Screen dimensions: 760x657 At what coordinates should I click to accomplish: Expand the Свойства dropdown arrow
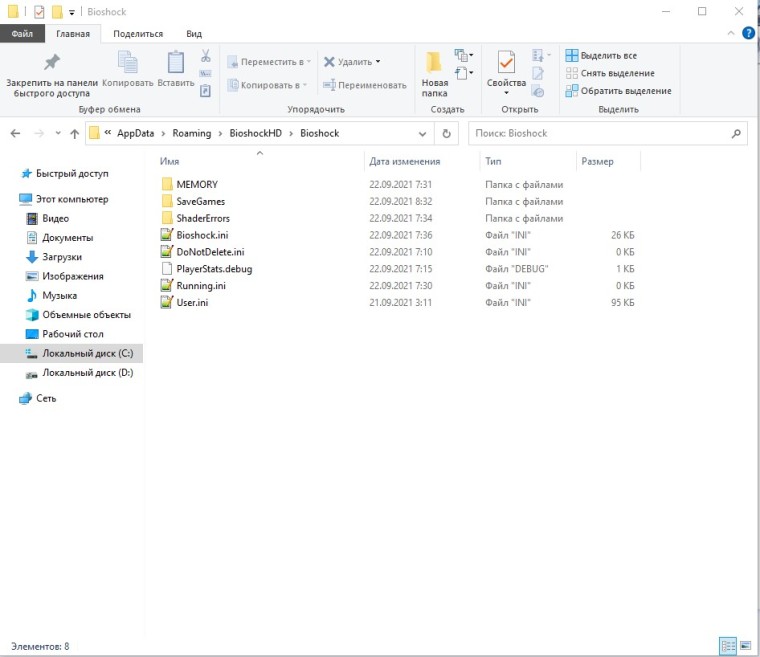coord(506,93)
